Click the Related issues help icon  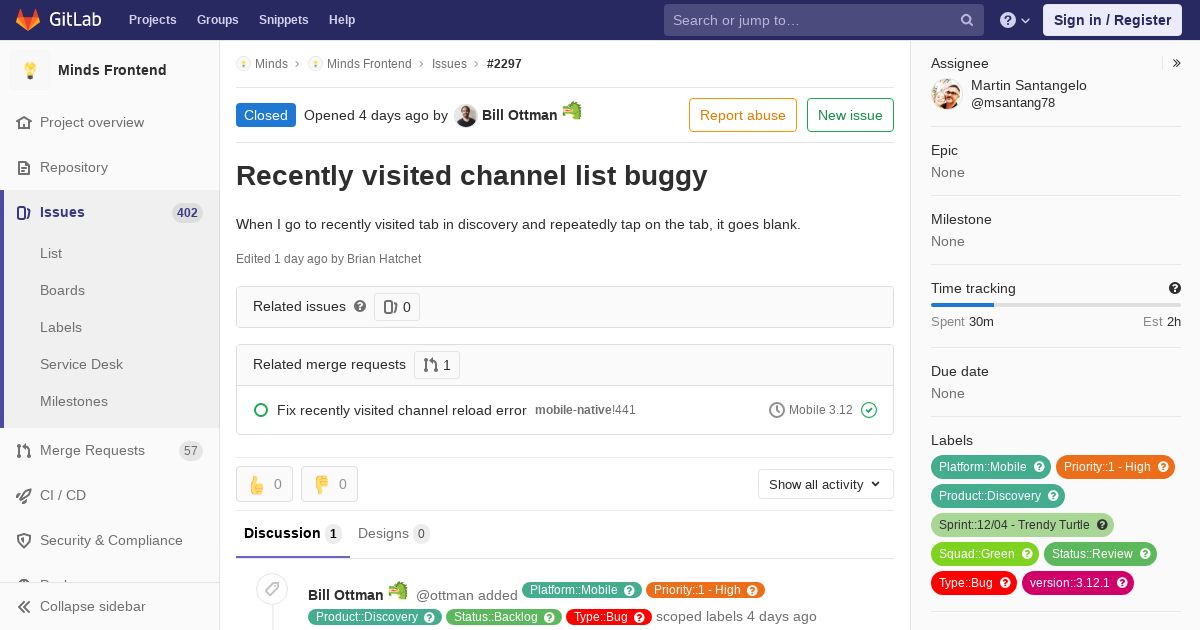click(x=360, y=306)
